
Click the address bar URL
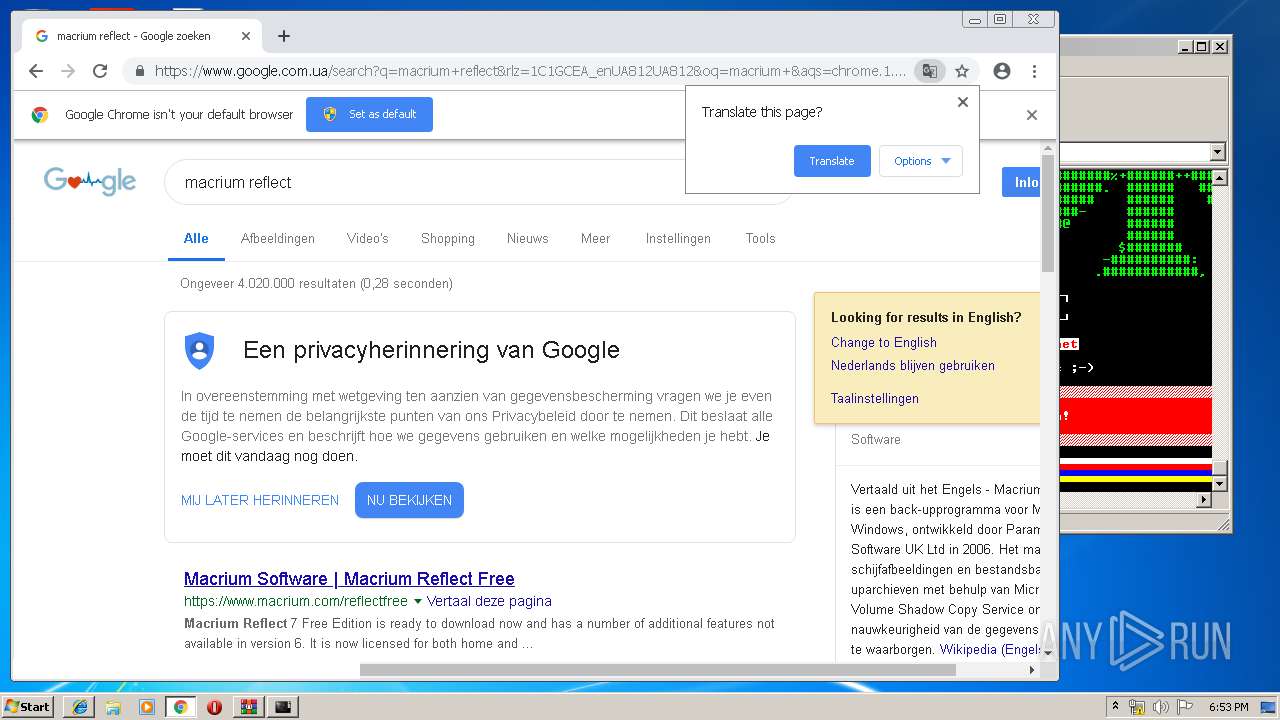530,71
